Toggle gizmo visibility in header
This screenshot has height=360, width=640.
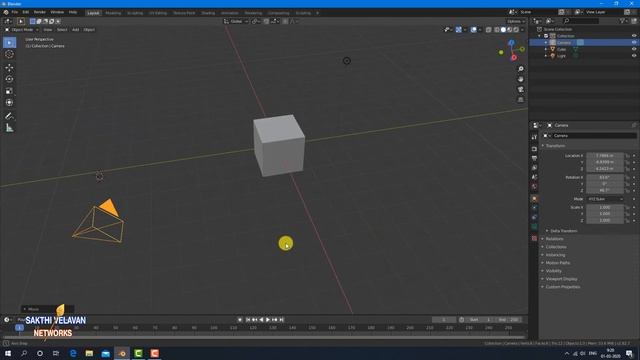pyautogui.click(x=459, y=30)
